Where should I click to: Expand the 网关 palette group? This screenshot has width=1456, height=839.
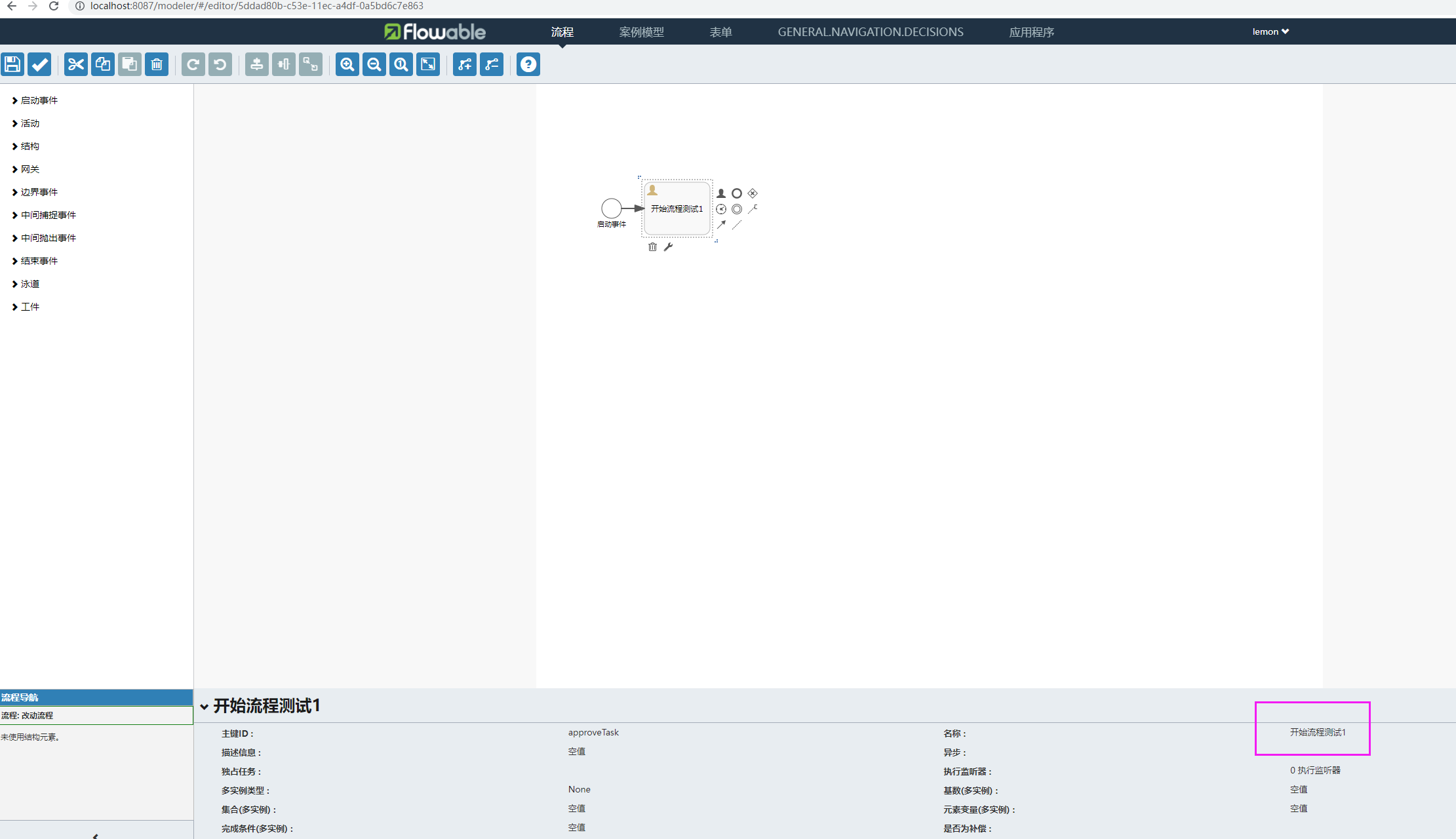[30, 169]
